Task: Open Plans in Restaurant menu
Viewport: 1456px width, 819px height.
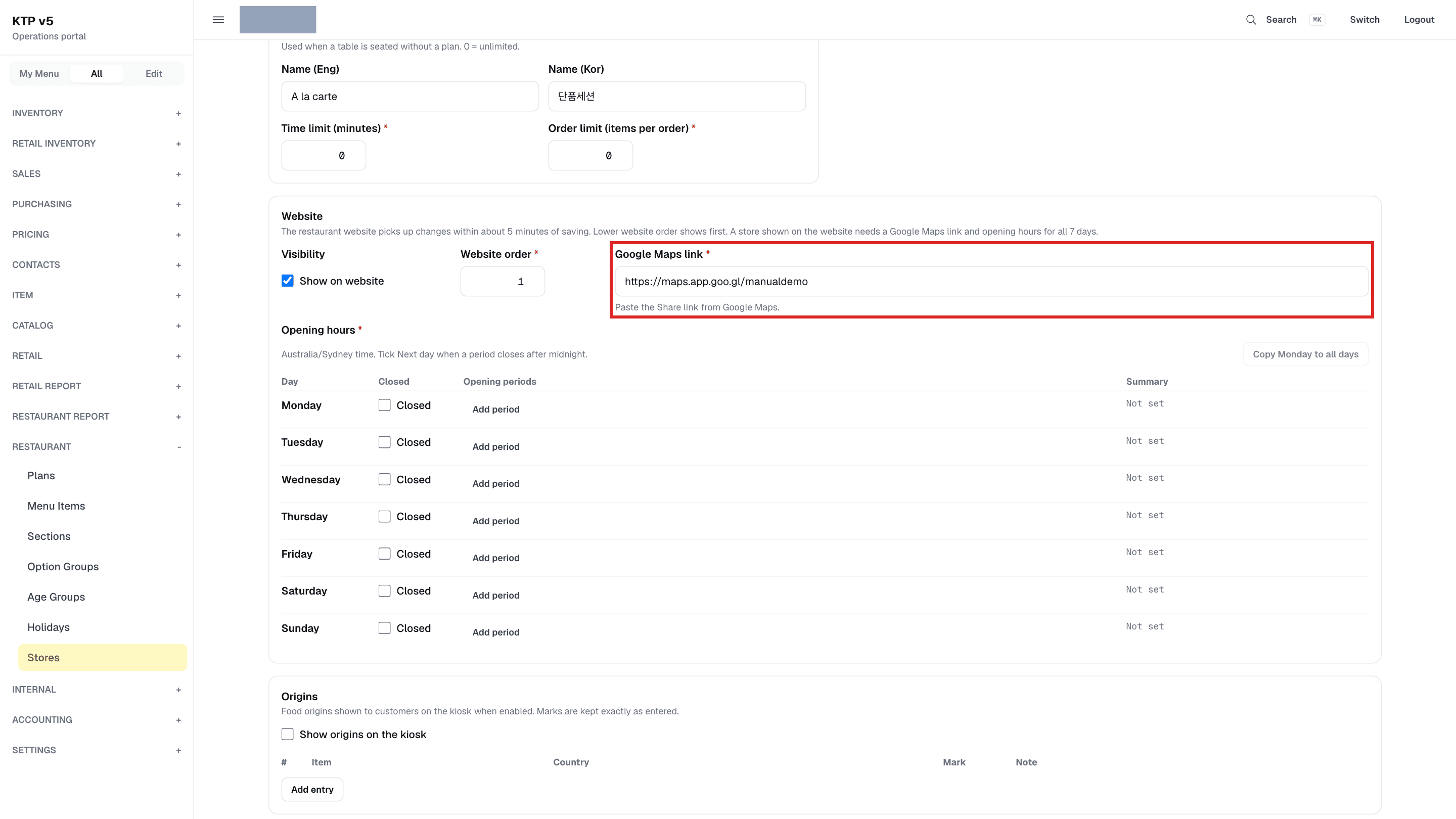Action: [102, 476]
